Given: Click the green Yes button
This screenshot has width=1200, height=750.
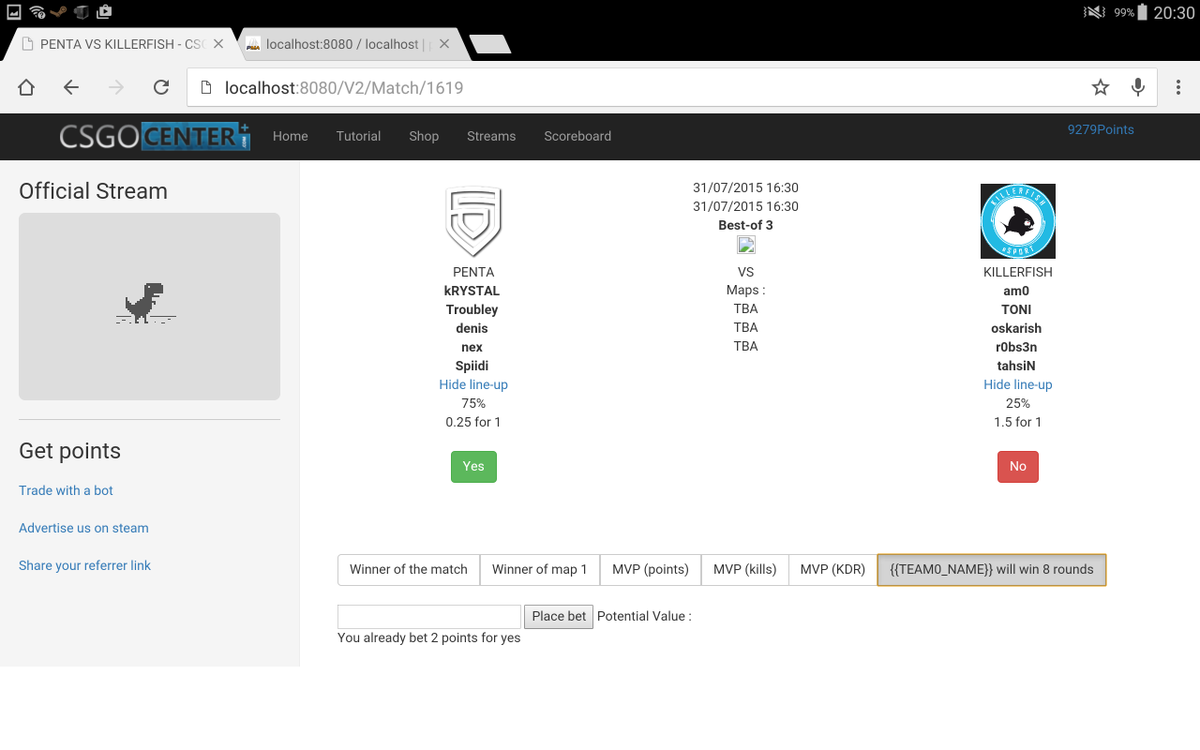Looking at the screenshot, I should (x=473, y=466).
